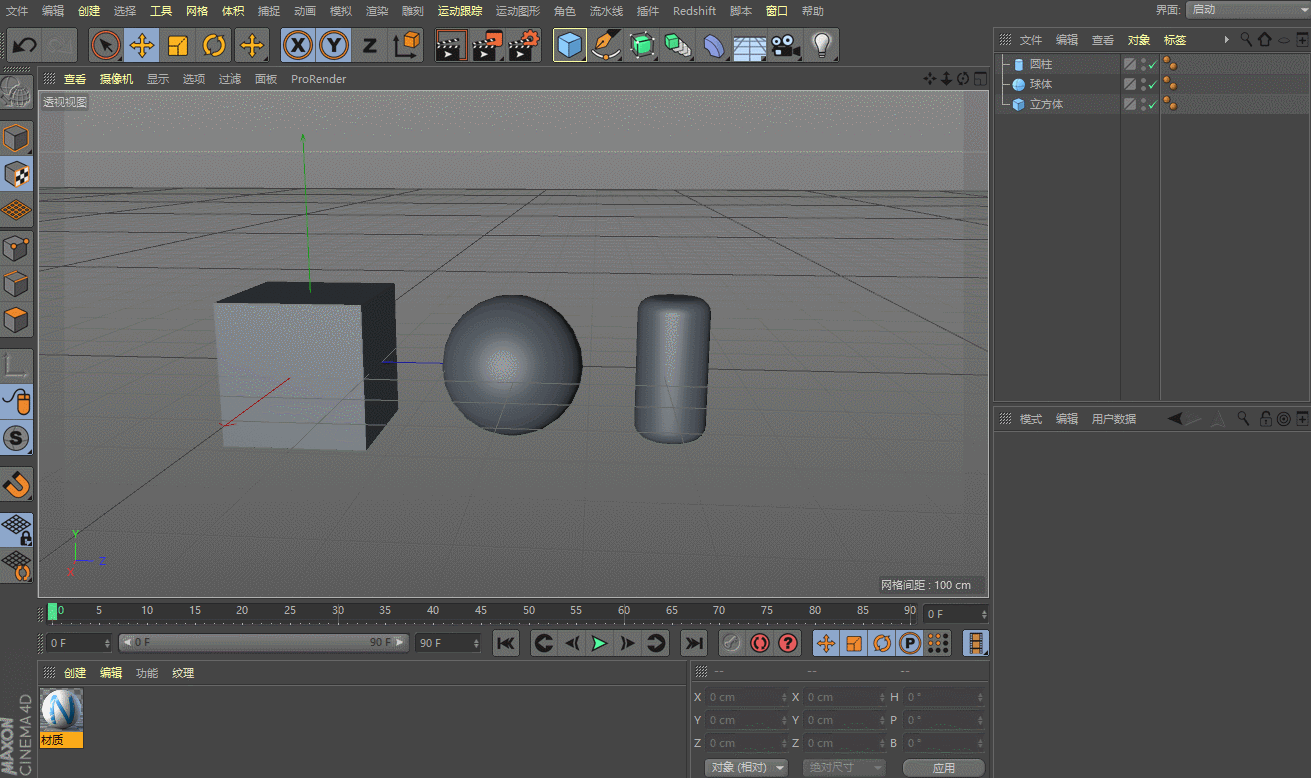Screen dimensions: 1311x778
Task: Click the cube primitive icon
Action: click(x=569, y=45)
